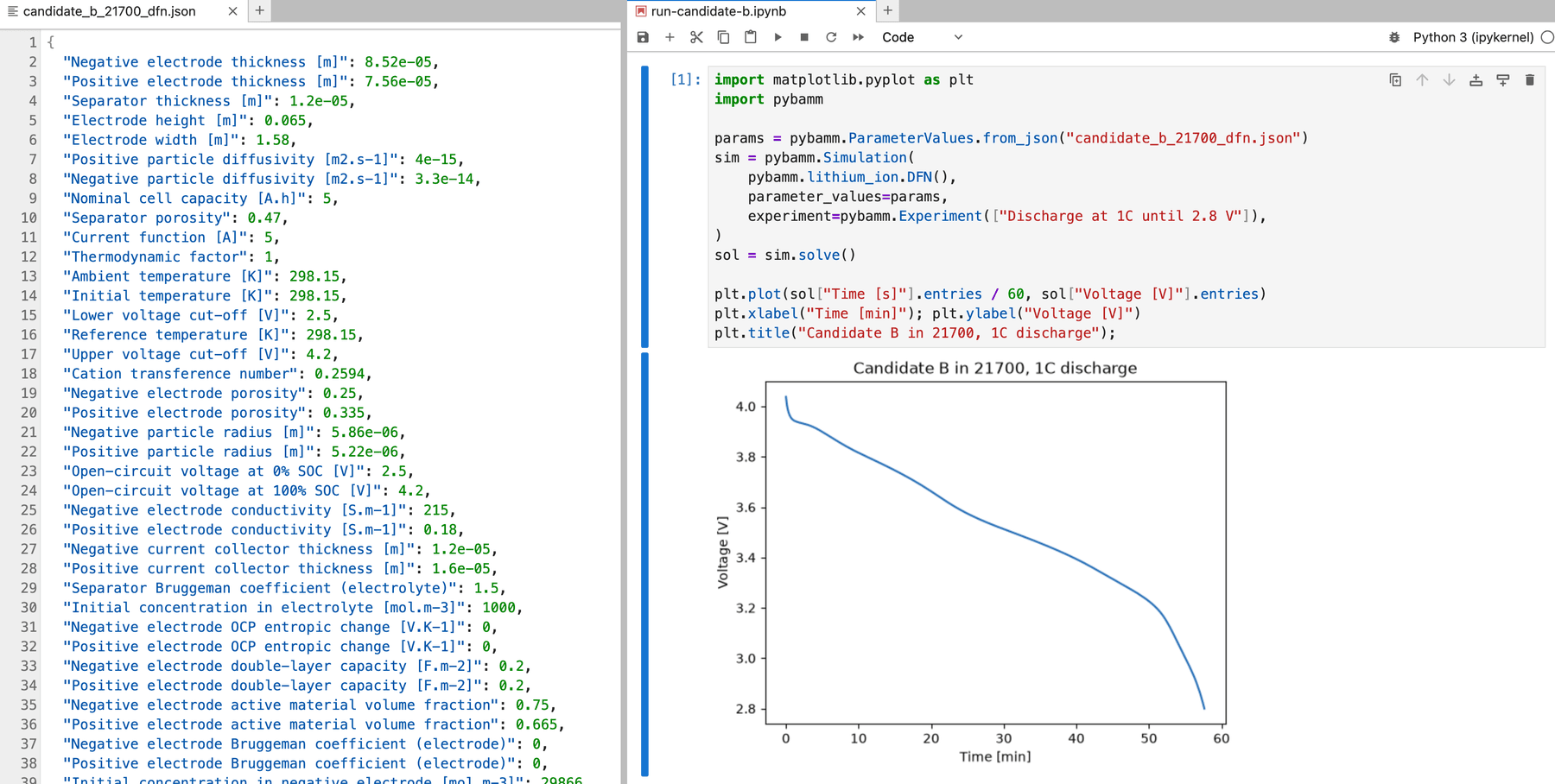This screenshot has height=784, width=1555.
Task: Paste cell from clipboard
Action: pyautogui.click(x=751, y=37)
